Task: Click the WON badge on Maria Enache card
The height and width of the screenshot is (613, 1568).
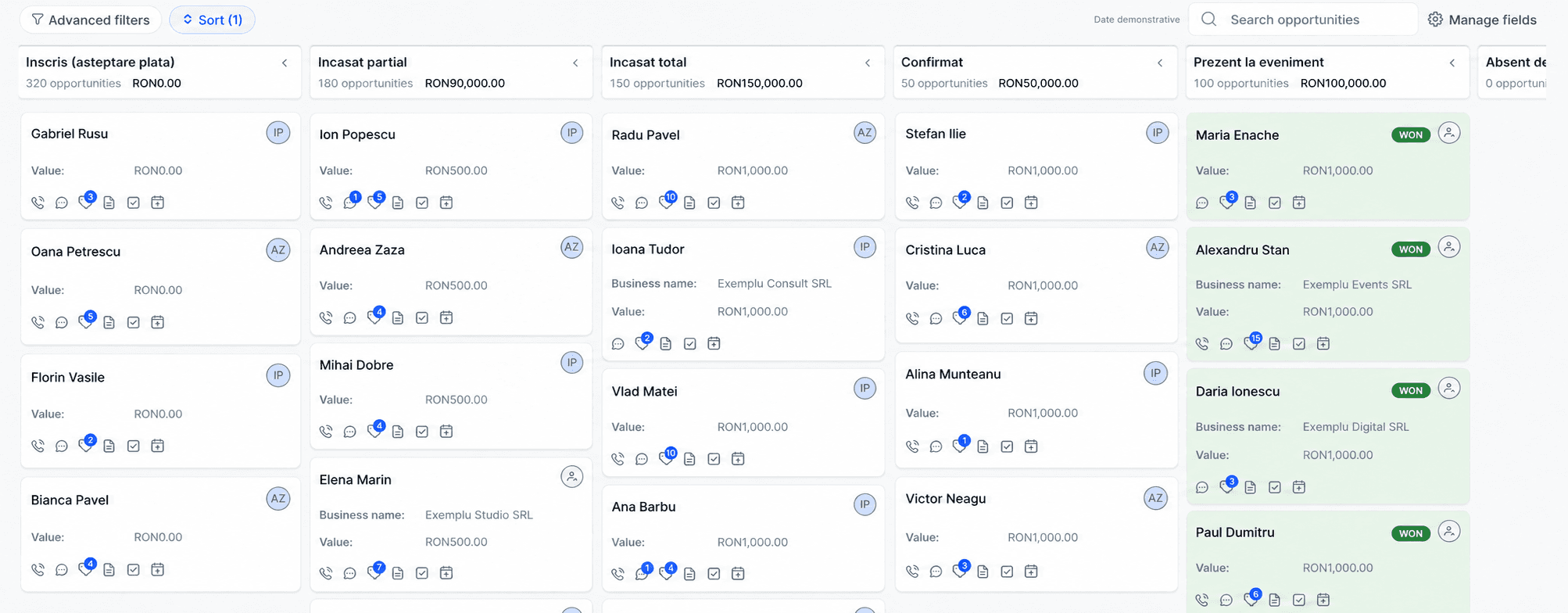Action: pos(1411,134)
